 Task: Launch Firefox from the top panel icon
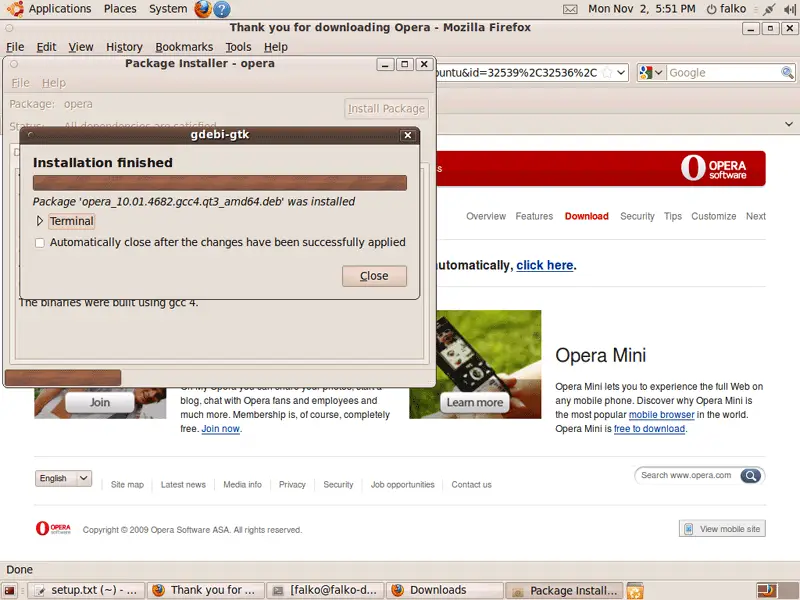(203, 9)
